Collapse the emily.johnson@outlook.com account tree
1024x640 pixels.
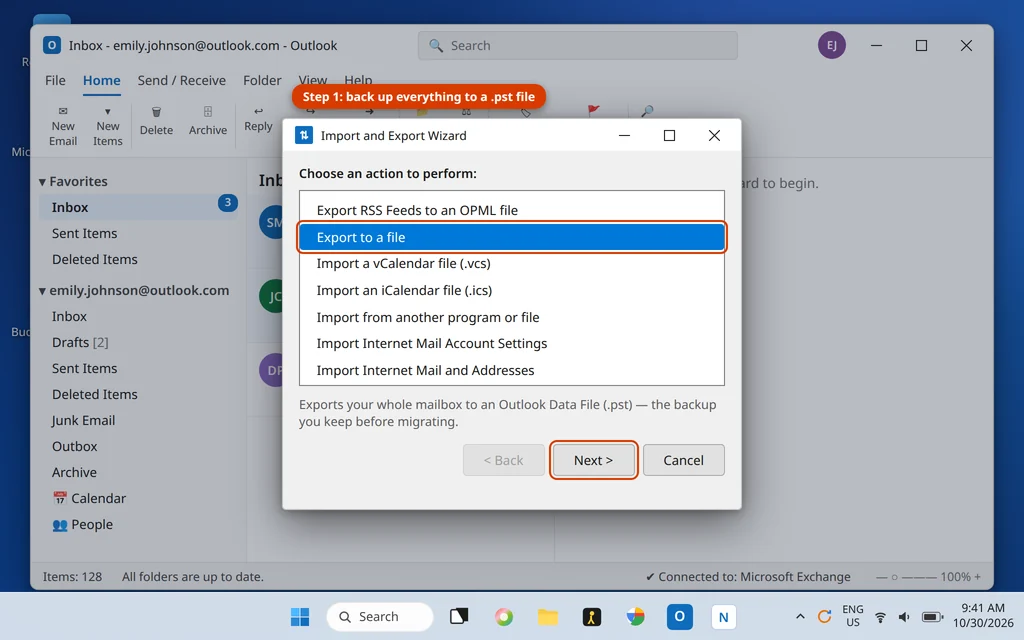(42, 291)
